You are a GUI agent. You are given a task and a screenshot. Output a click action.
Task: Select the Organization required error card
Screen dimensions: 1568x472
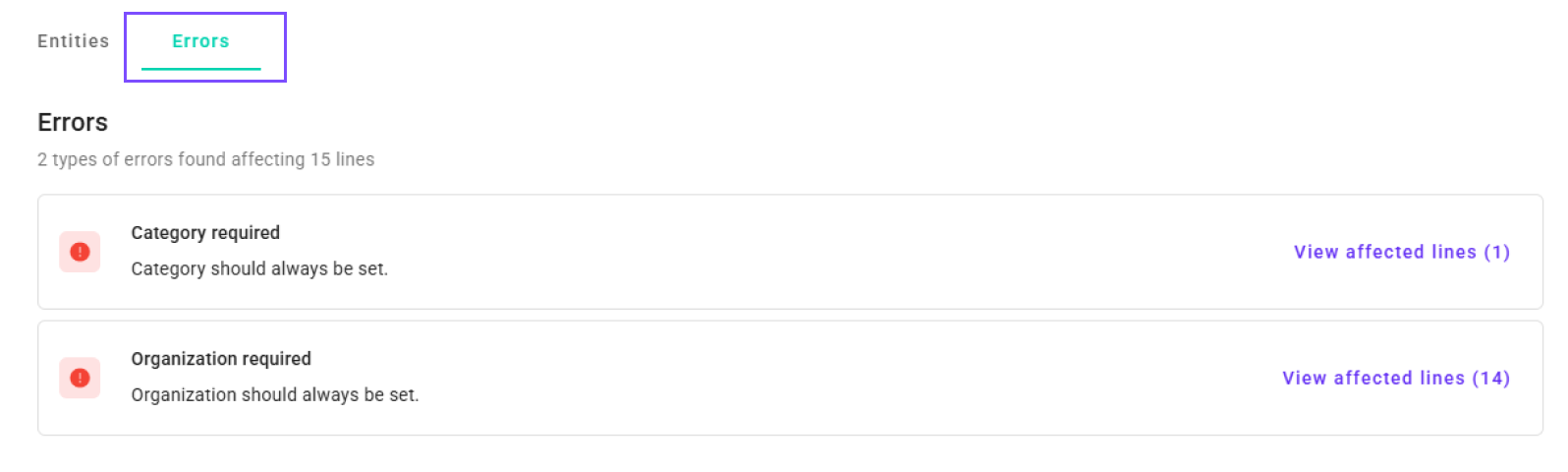tap(790, 378)
